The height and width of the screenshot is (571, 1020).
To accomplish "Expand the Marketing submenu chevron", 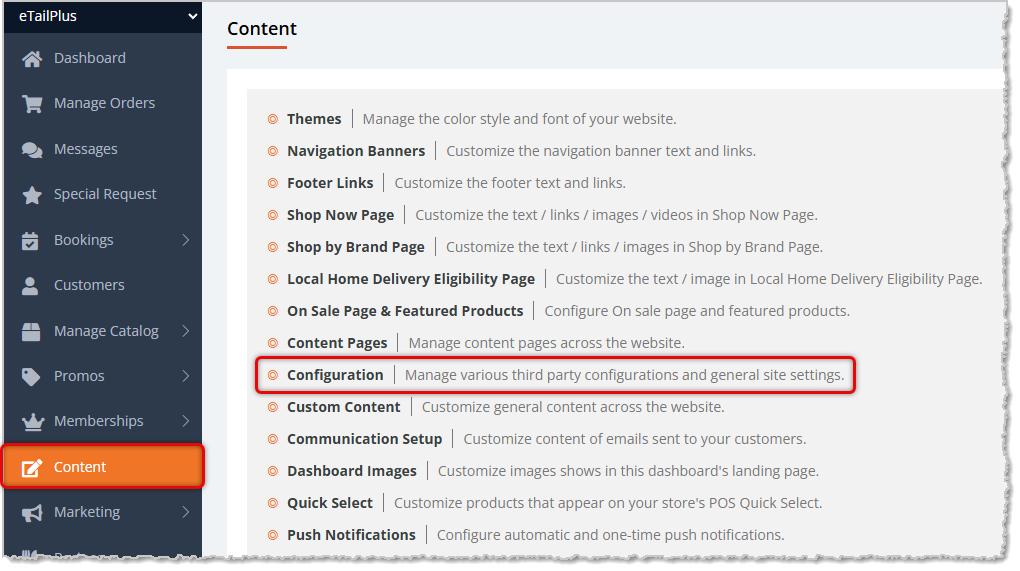I will click(186, 512).
